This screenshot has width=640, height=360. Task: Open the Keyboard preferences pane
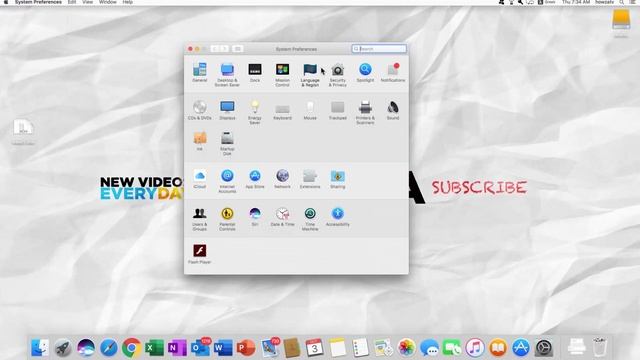282,111
